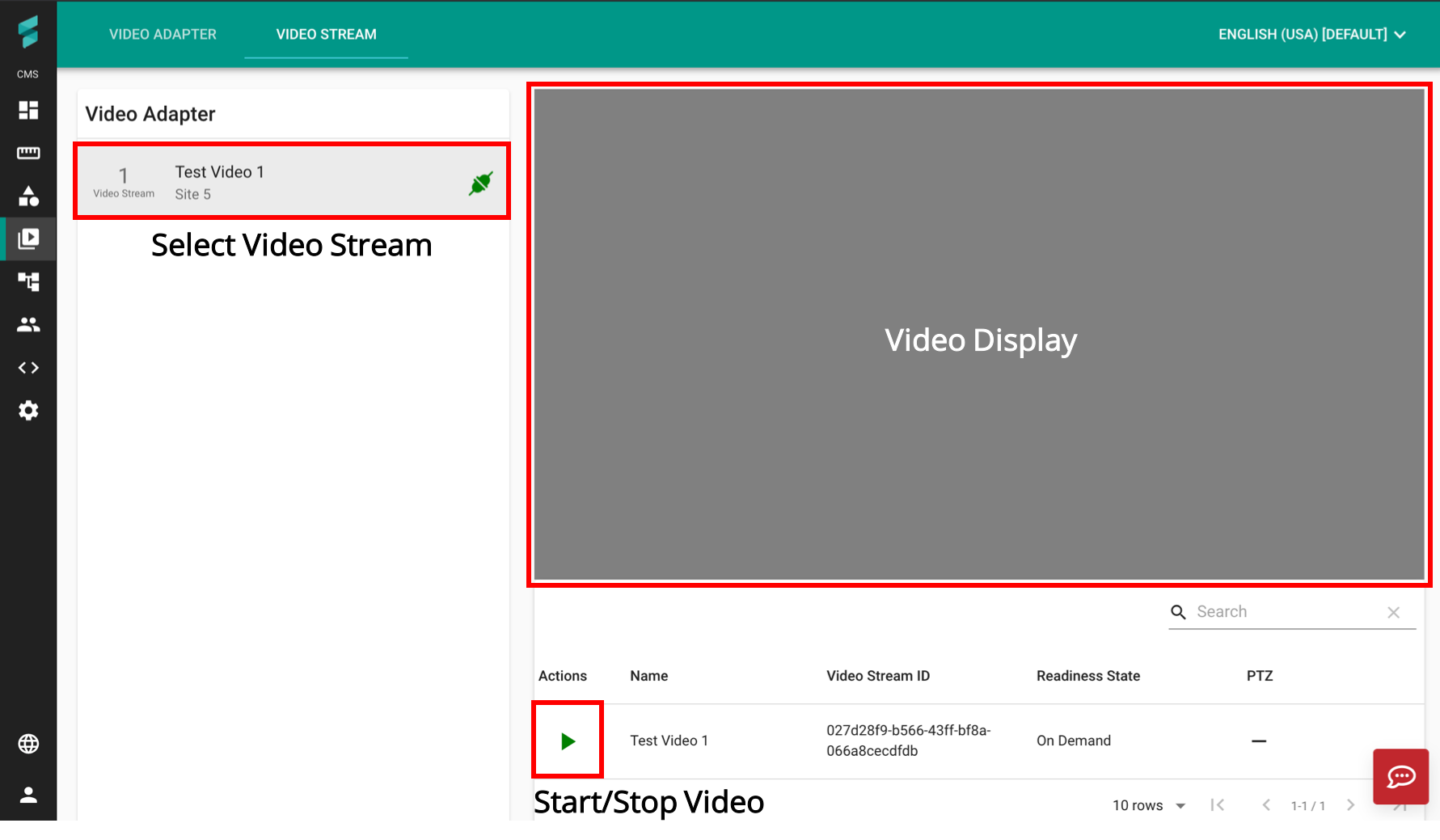Sort by Readiness State column header
This screenshot has height=840, width=1440.
(x=1088, y=676)
